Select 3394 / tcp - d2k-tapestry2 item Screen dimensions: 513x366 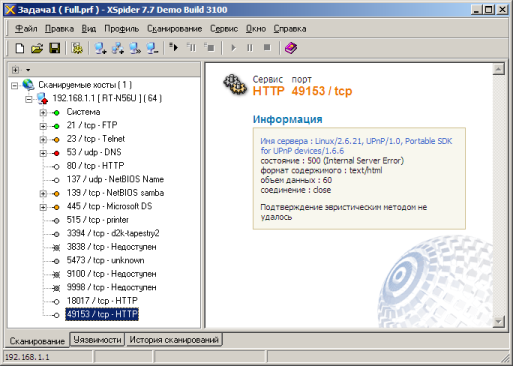coord(113,233)
